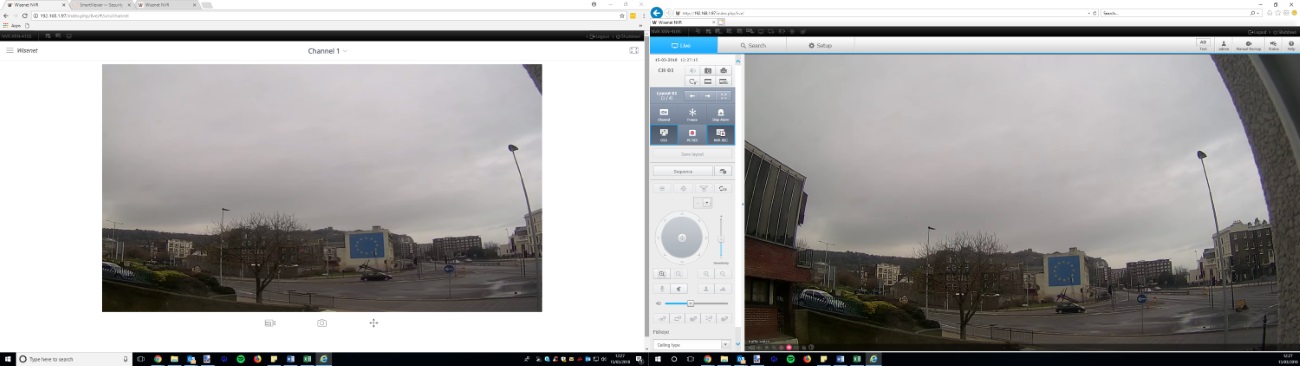
Task: Expand layout to full screen icon
Action: click(x=722, y=96)
